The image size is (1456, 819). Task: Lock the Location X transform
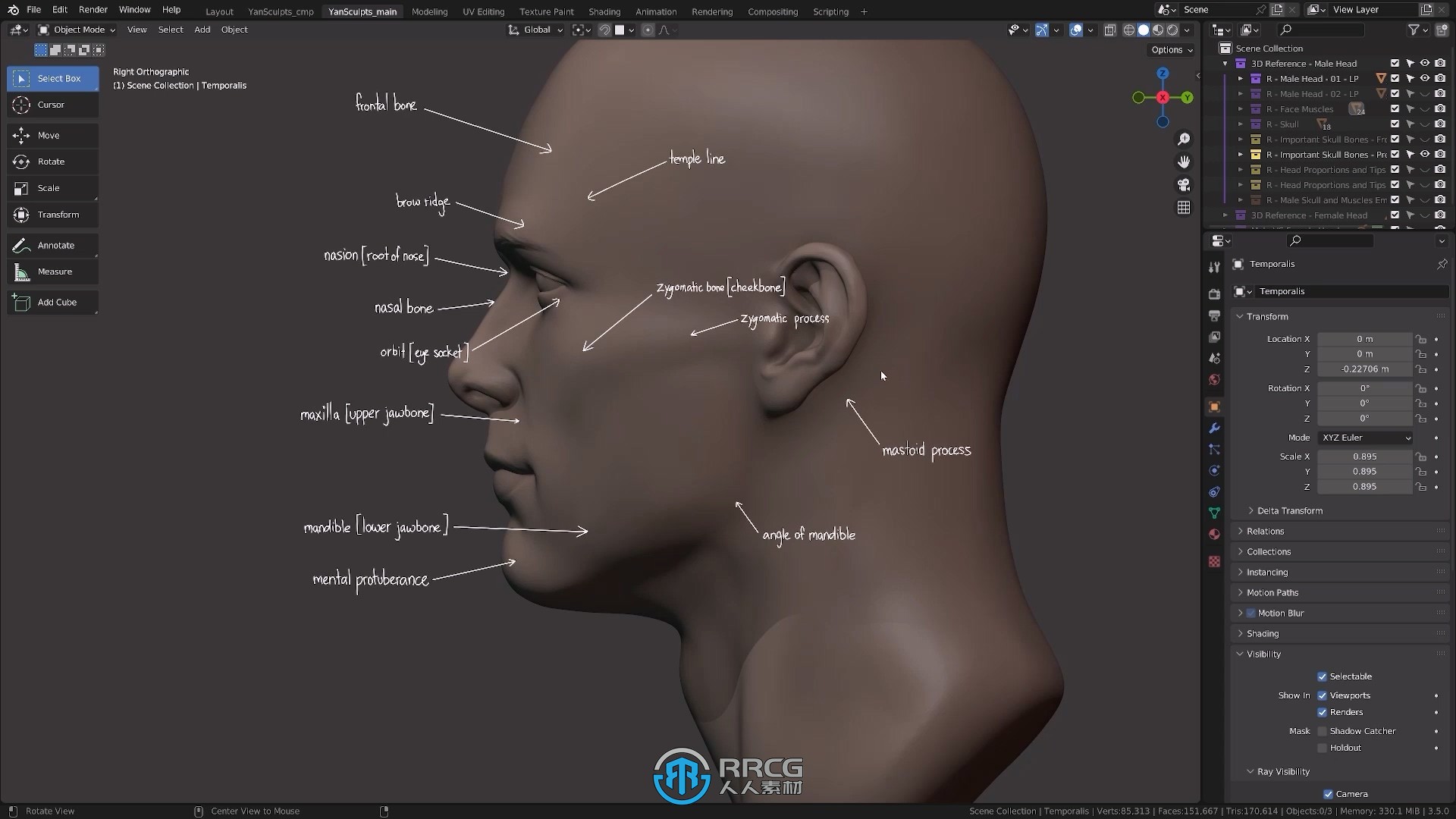coord(1421,339)
